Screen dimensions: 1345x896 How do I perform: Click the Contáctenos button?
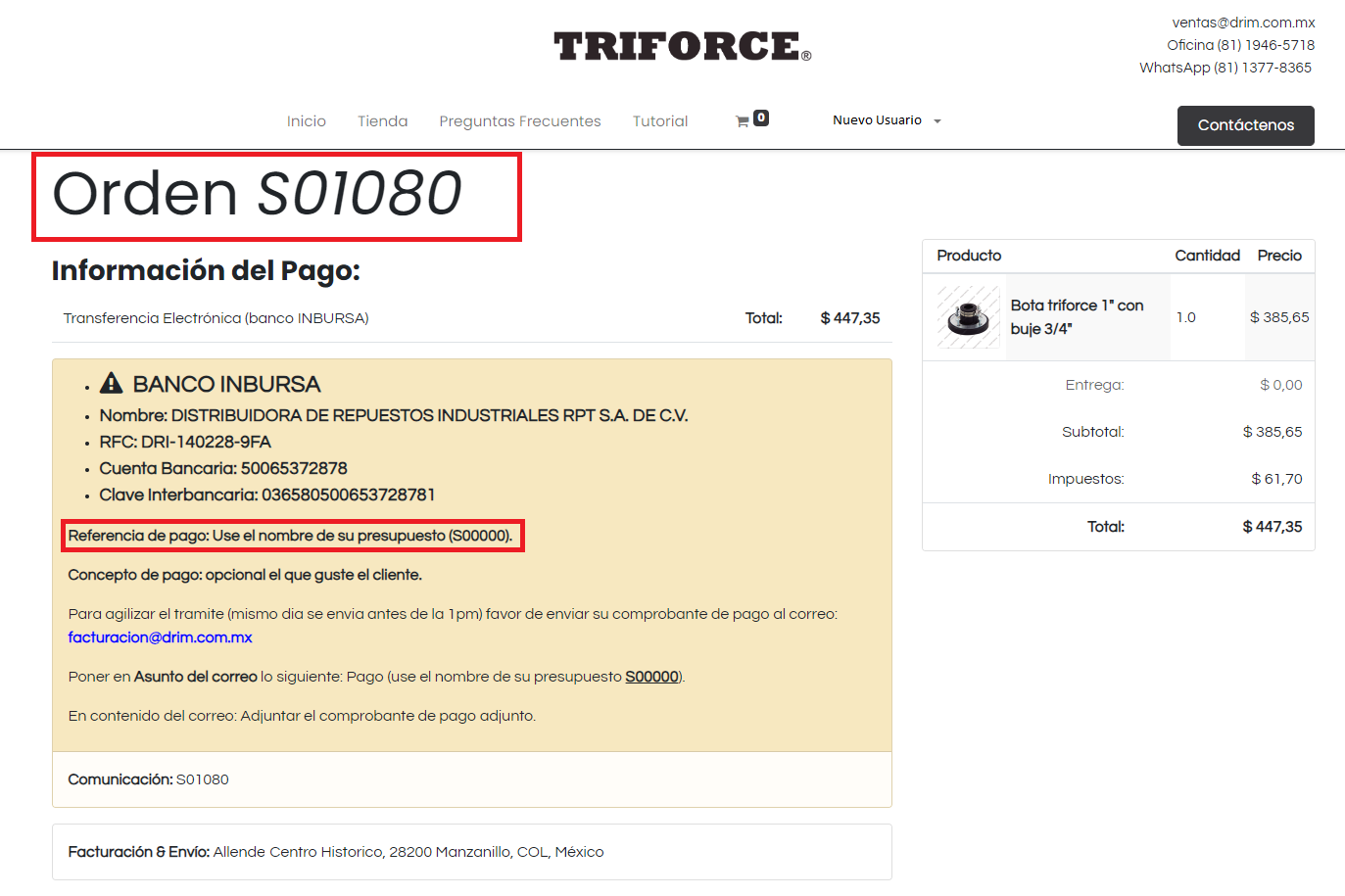coord(1245,125)
